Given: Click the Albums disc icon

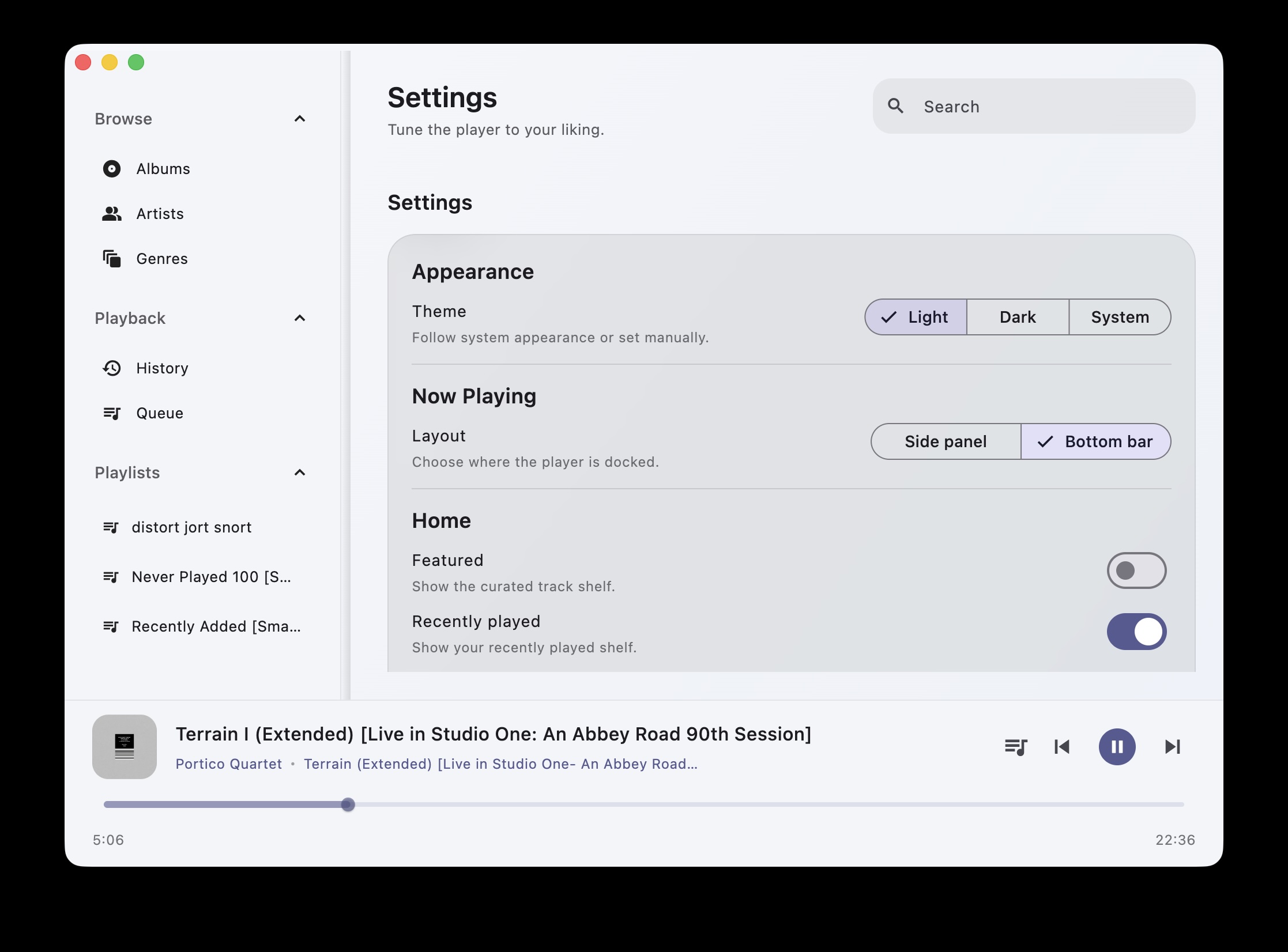Looking at the screenshot, I should coord(111,169).
